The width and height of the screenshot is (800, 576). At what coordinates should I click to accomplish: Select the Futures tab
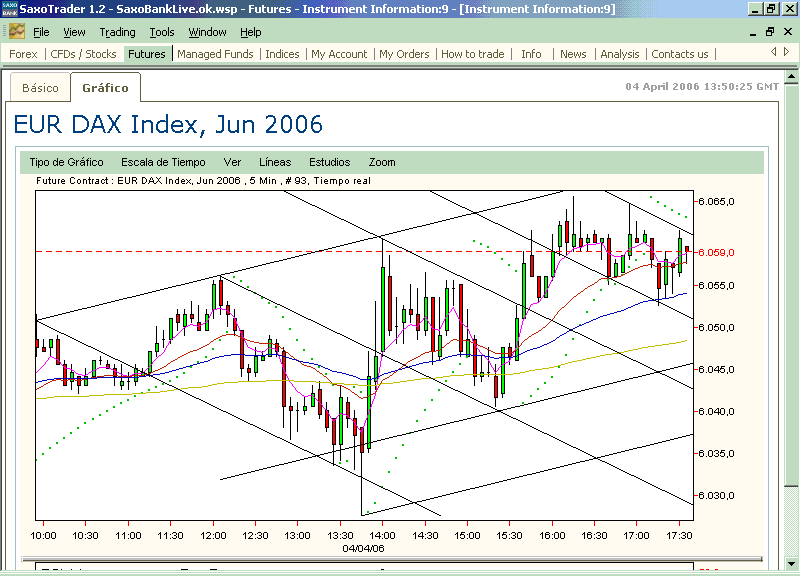click(147, 54)
